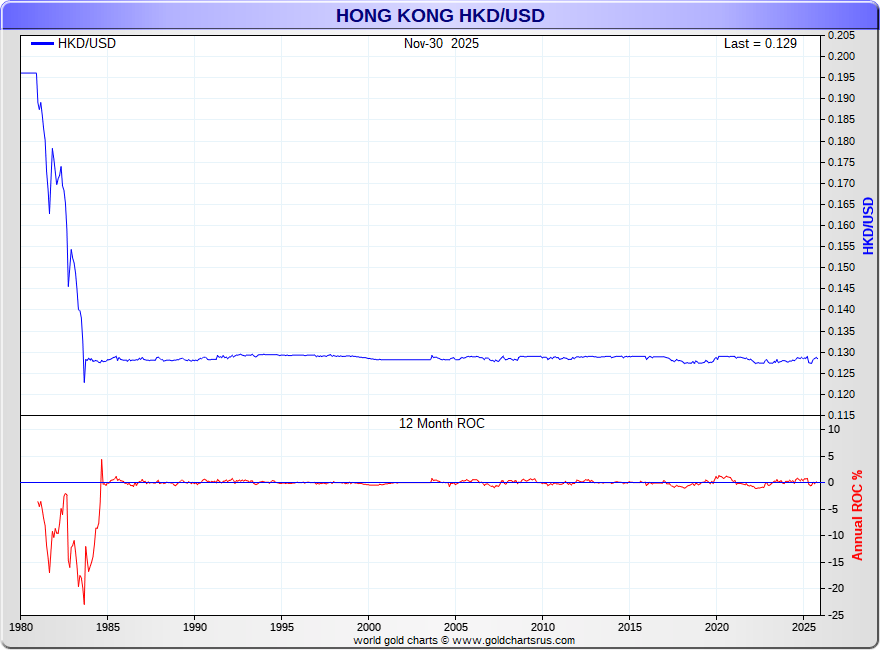
Task: Click the 2020 x-axis year label
Action: click(717, 627)
